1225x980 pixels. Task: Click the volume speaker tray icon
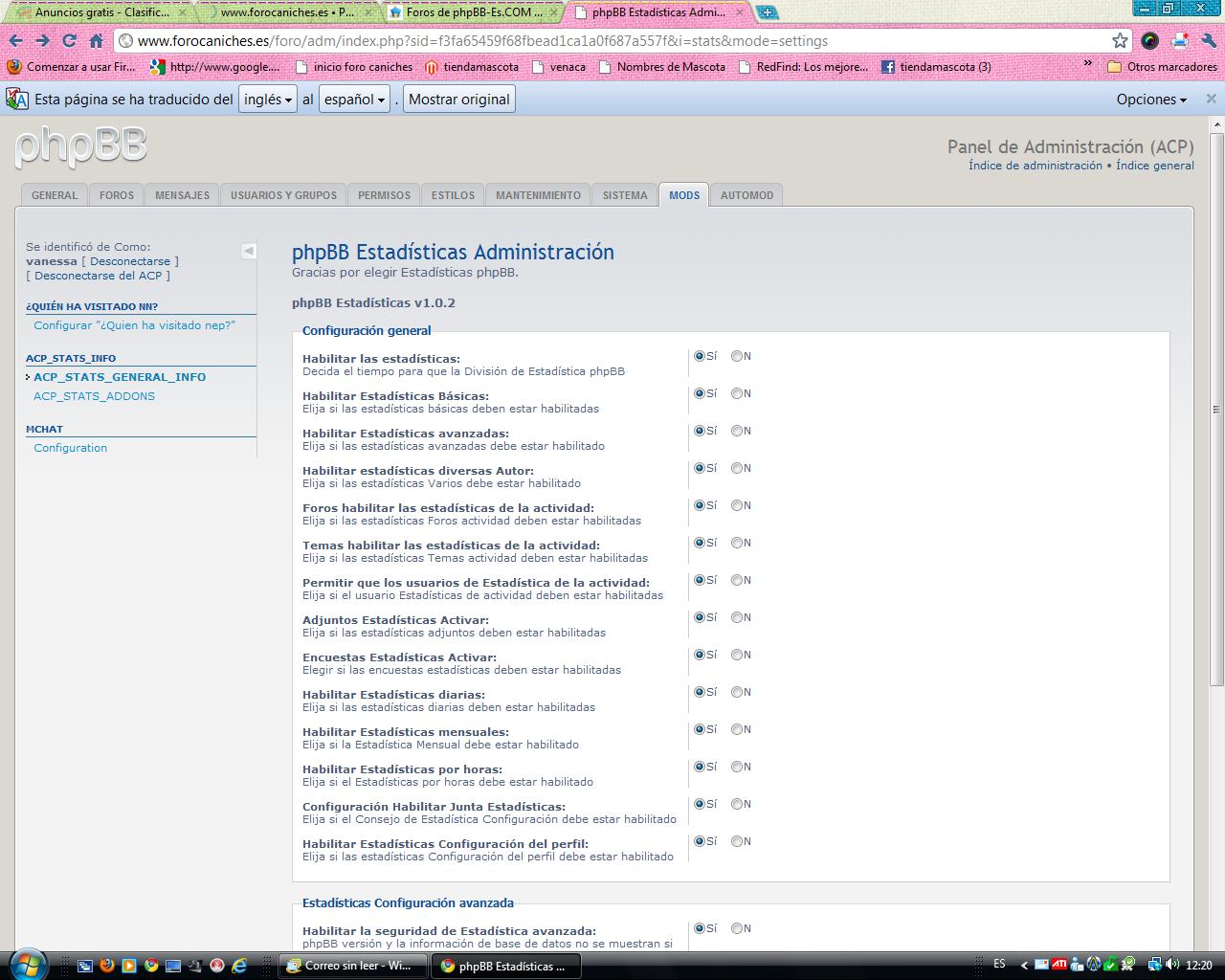coord(1172,965)
